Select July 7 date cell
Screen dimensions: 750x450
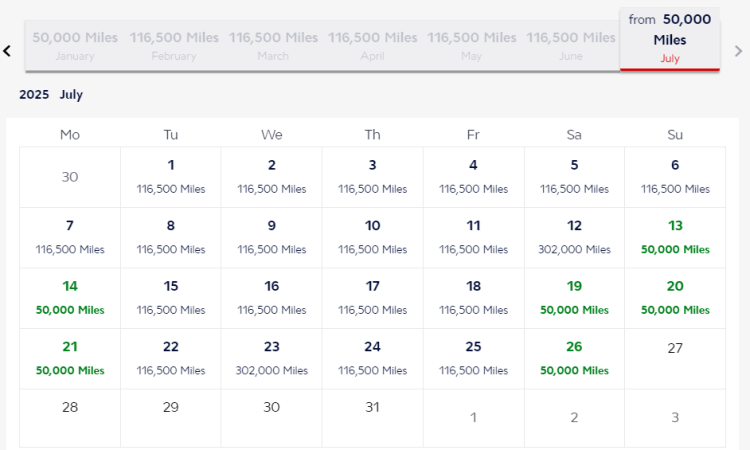(70, 238)
